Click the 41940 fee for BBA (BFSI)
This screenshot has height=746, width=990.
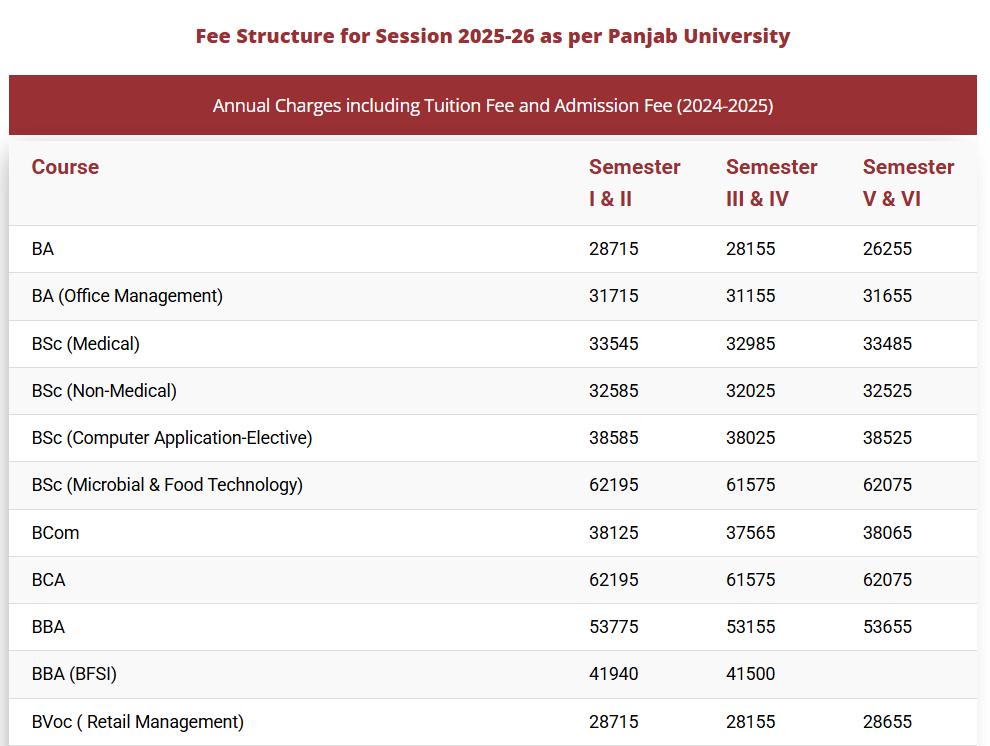[x=613, y=674]
